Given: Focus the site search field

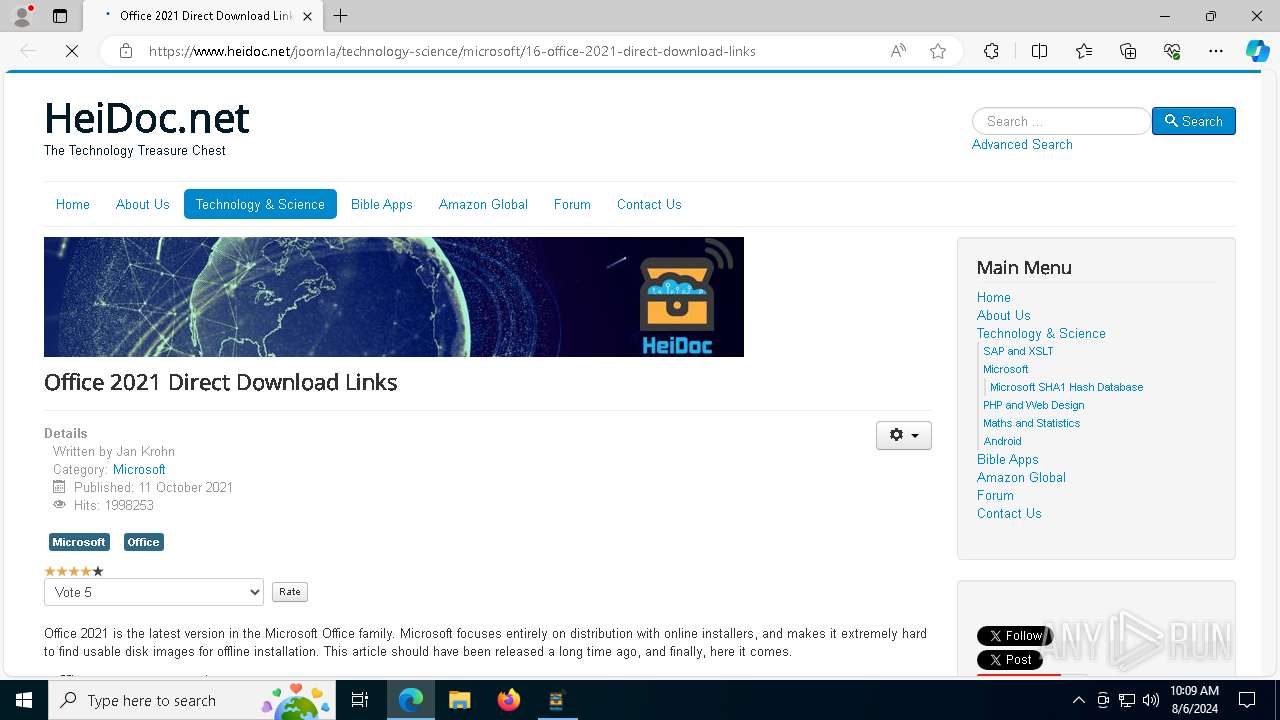Looking at the screenshot, I should [x=1061, y=121].
